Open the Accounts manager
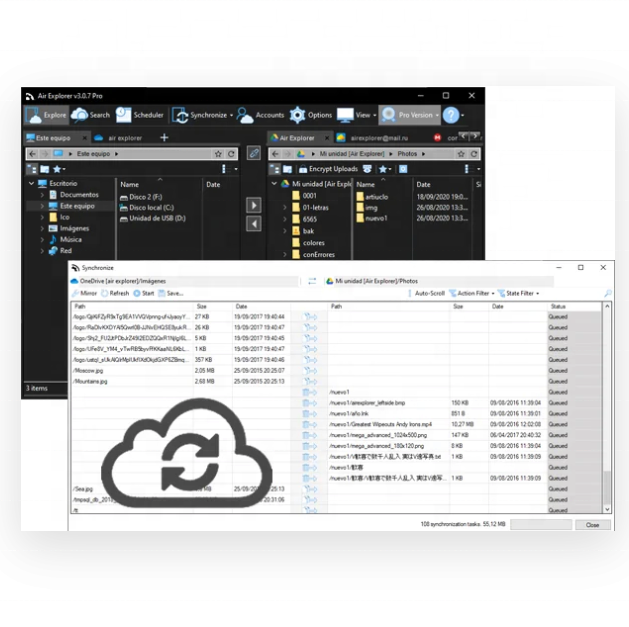629x627 pixels. (x=261, y=115)
